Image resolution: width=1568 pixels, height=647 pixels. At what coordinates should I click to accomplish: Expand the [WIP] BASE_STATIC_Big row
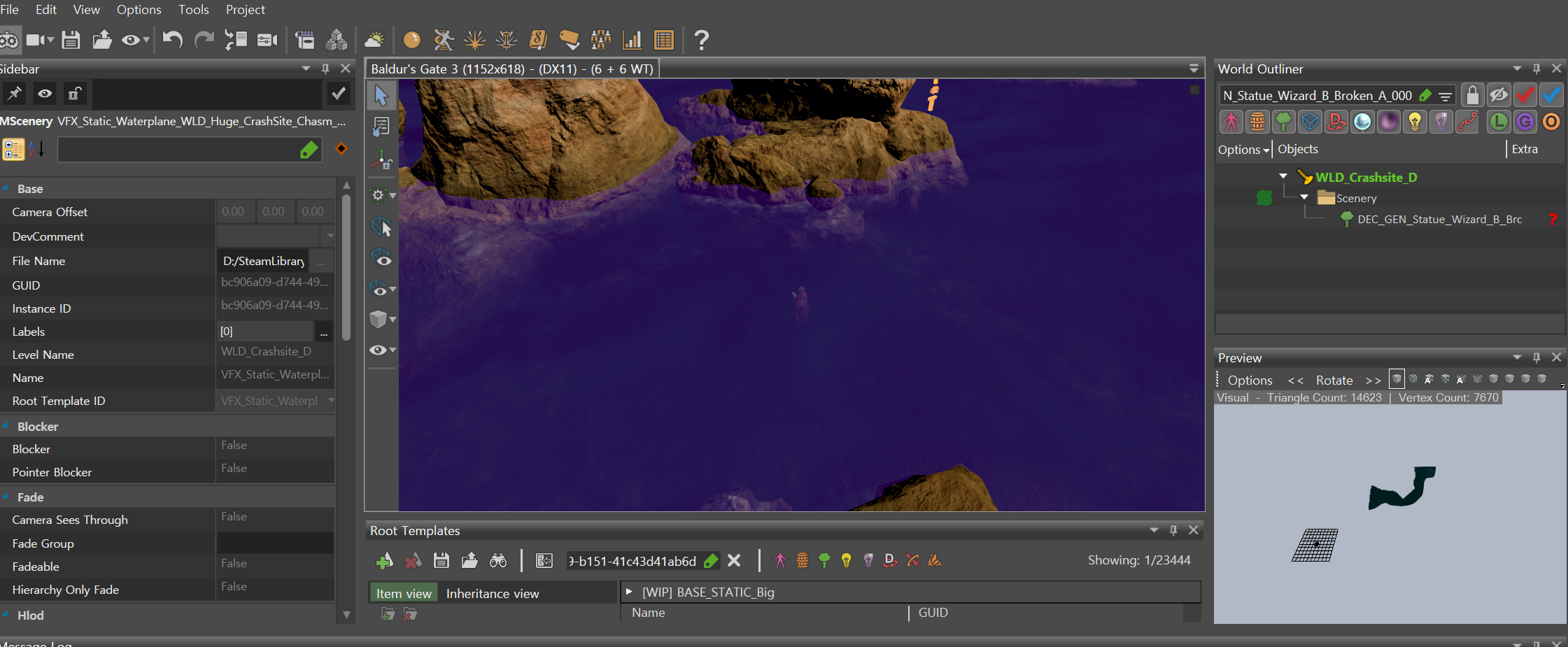628,592
